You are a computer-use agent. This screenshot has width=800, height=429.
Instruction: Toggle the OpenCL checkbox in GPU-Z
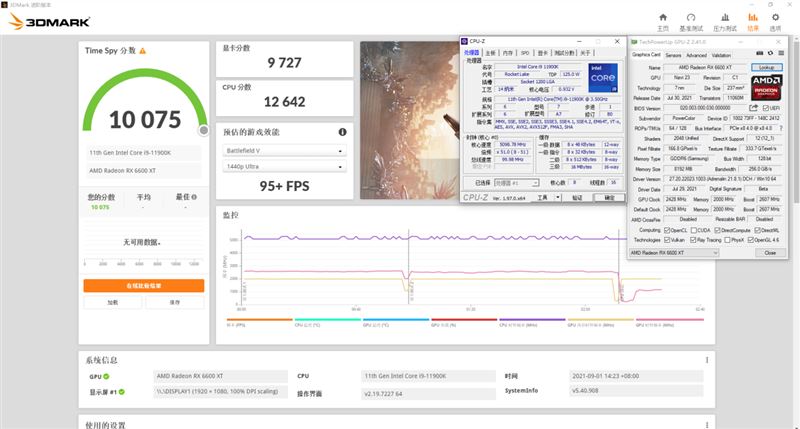667,230
